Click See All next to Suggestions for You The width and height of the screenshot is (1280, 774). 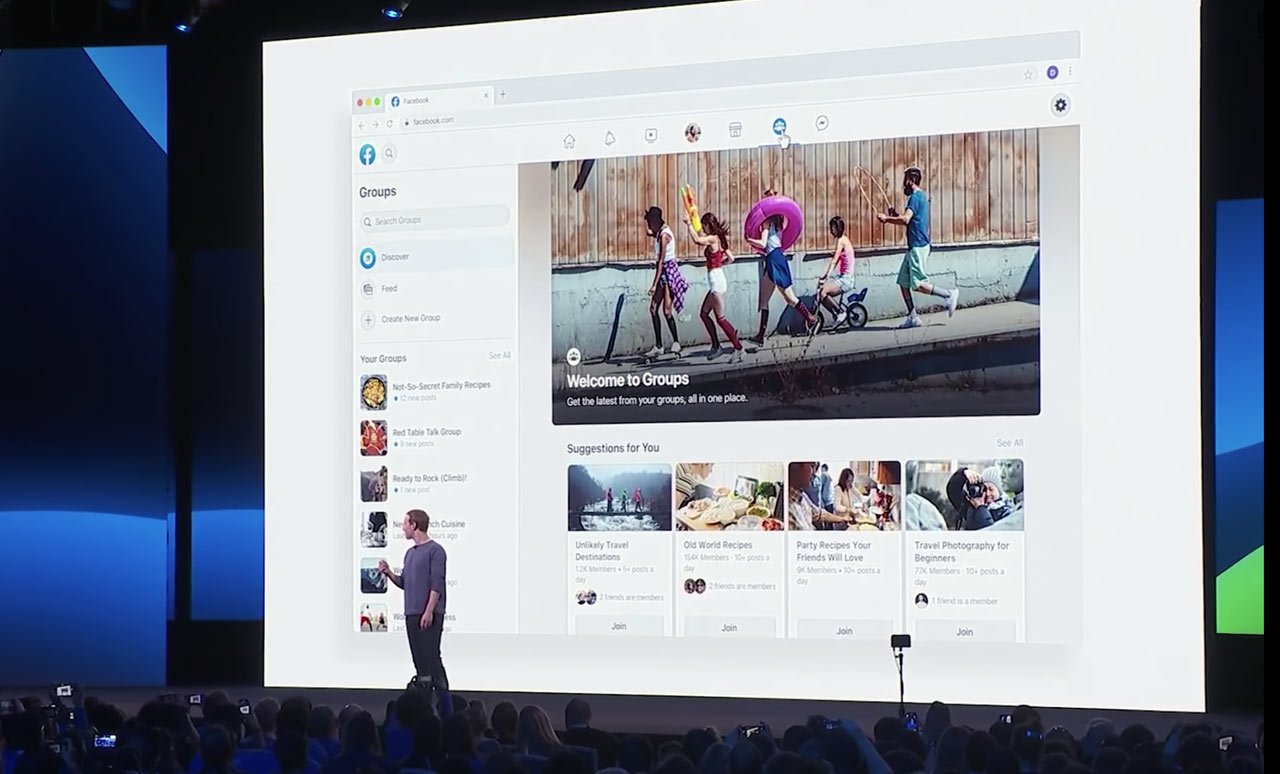(x=1009, y=443)
